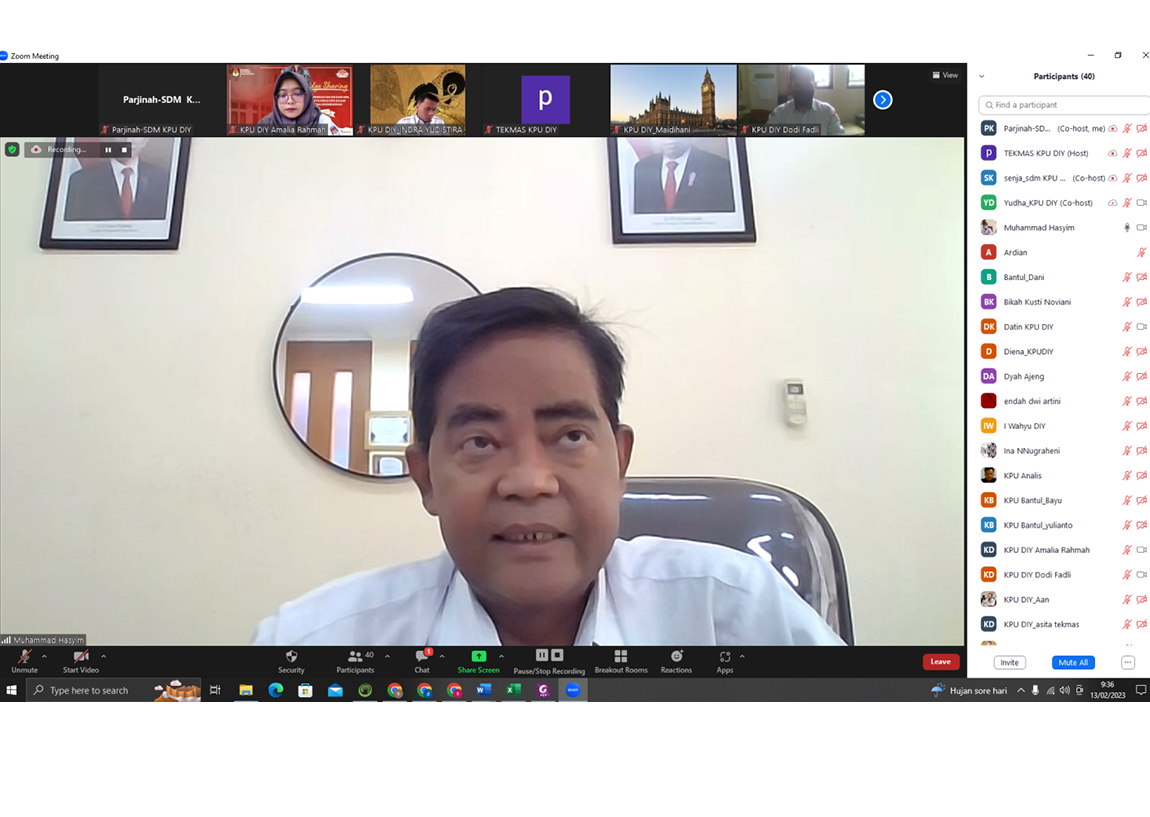Pause recording in top-left recording indicator
Screen dimensions: 1150x817
(x=108, y=150)
